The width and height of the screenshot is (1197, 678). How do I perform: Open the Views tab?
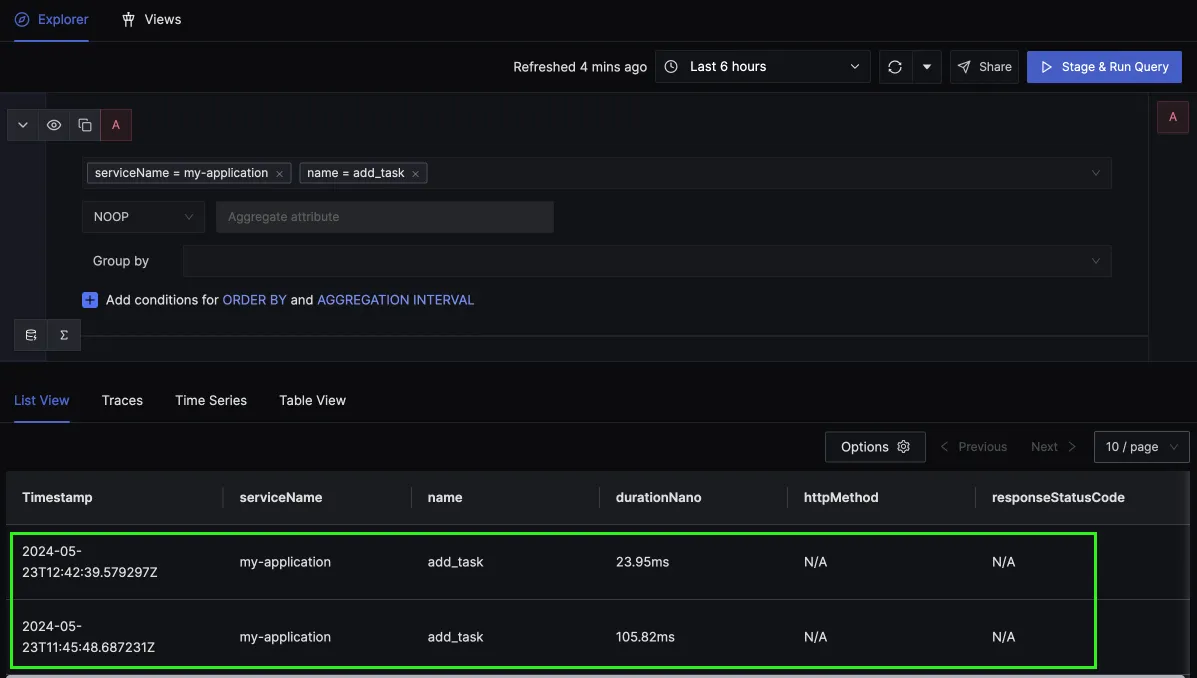tap(151, 20)
